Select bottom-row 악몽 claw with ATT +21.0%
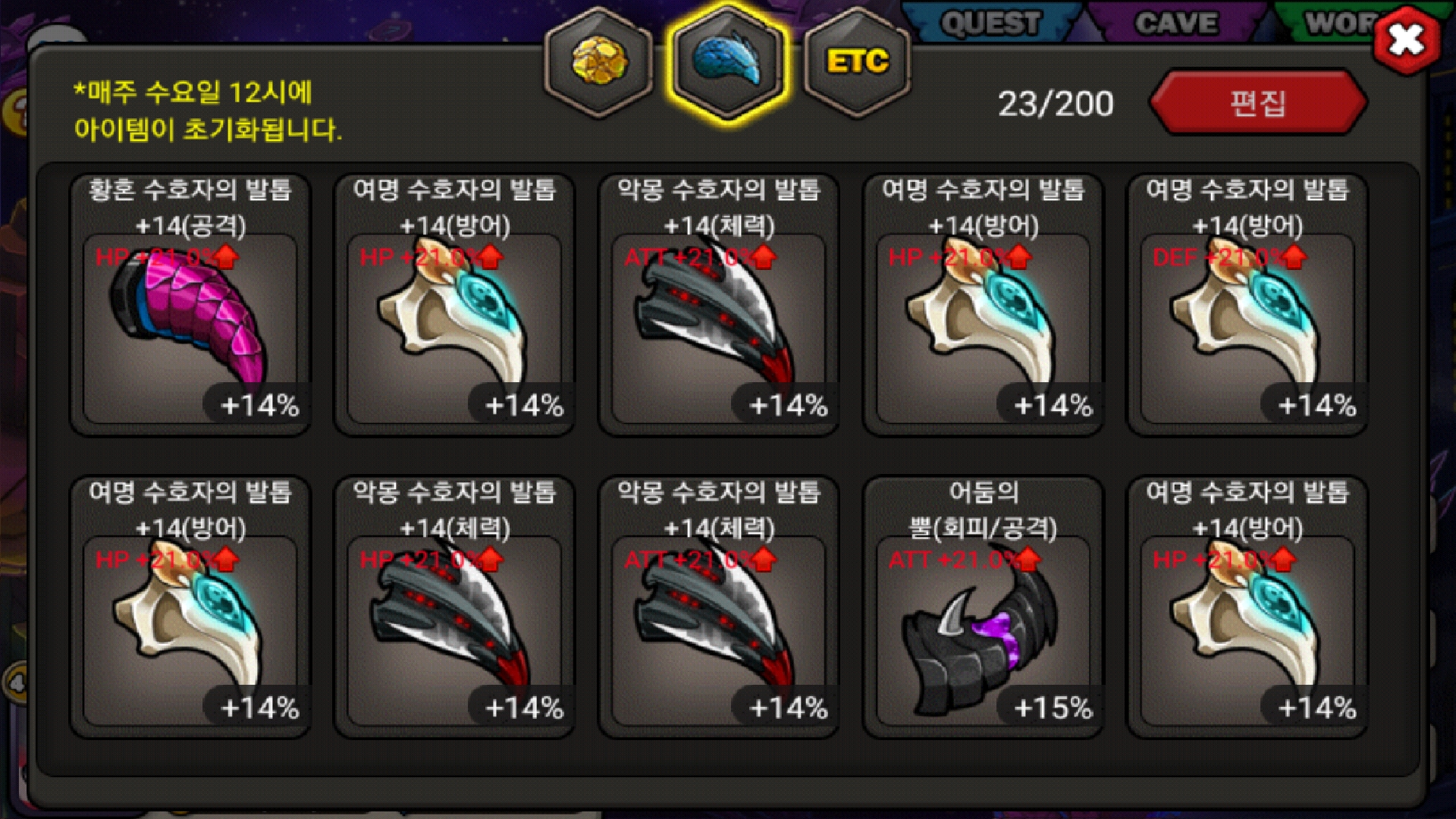 tap(719, 607)
